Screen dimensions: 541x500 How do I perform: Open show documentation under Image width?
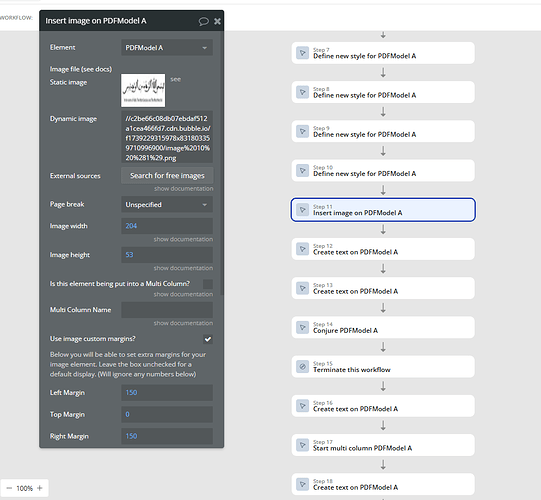pos(183,239)
